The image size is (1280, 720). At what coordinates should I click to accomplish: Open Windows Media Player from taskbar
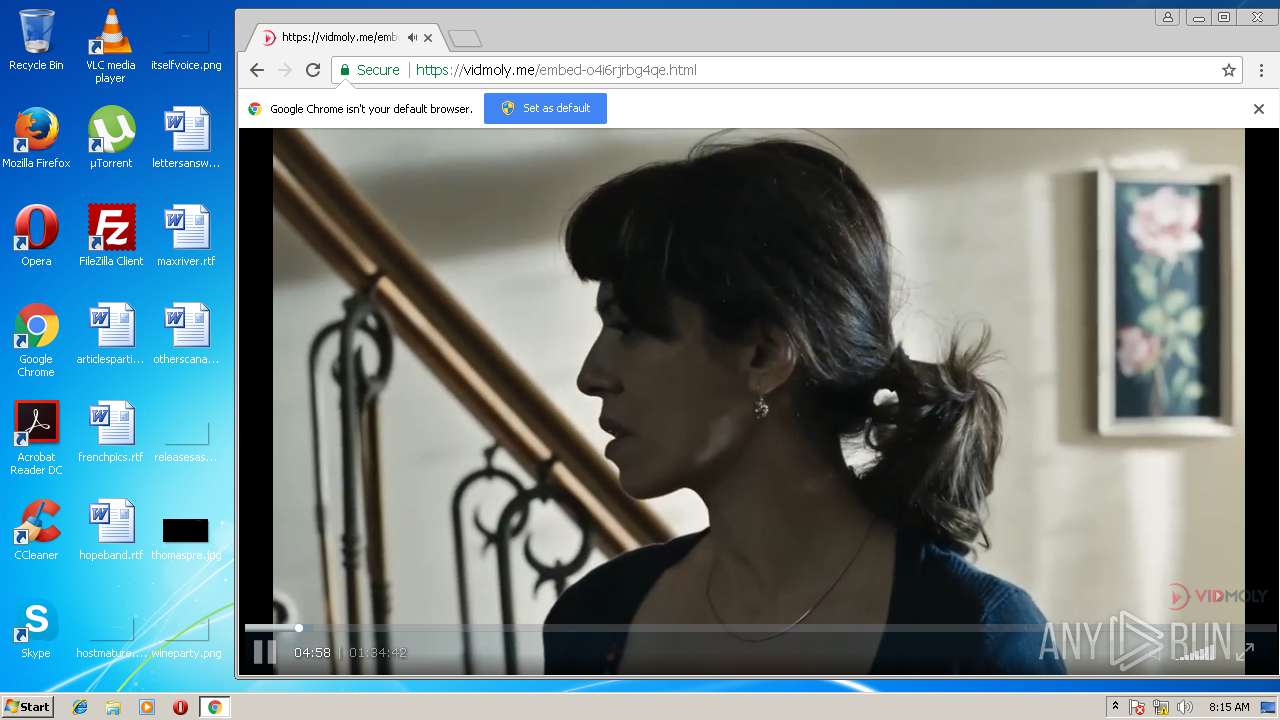click(x=147, y=707)
